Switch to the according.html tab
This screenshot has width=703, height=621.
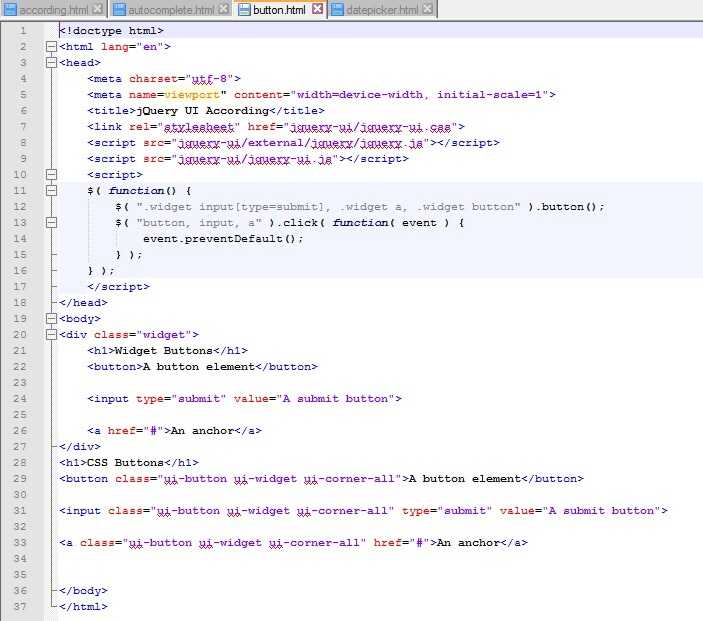[x=54, y=9]
